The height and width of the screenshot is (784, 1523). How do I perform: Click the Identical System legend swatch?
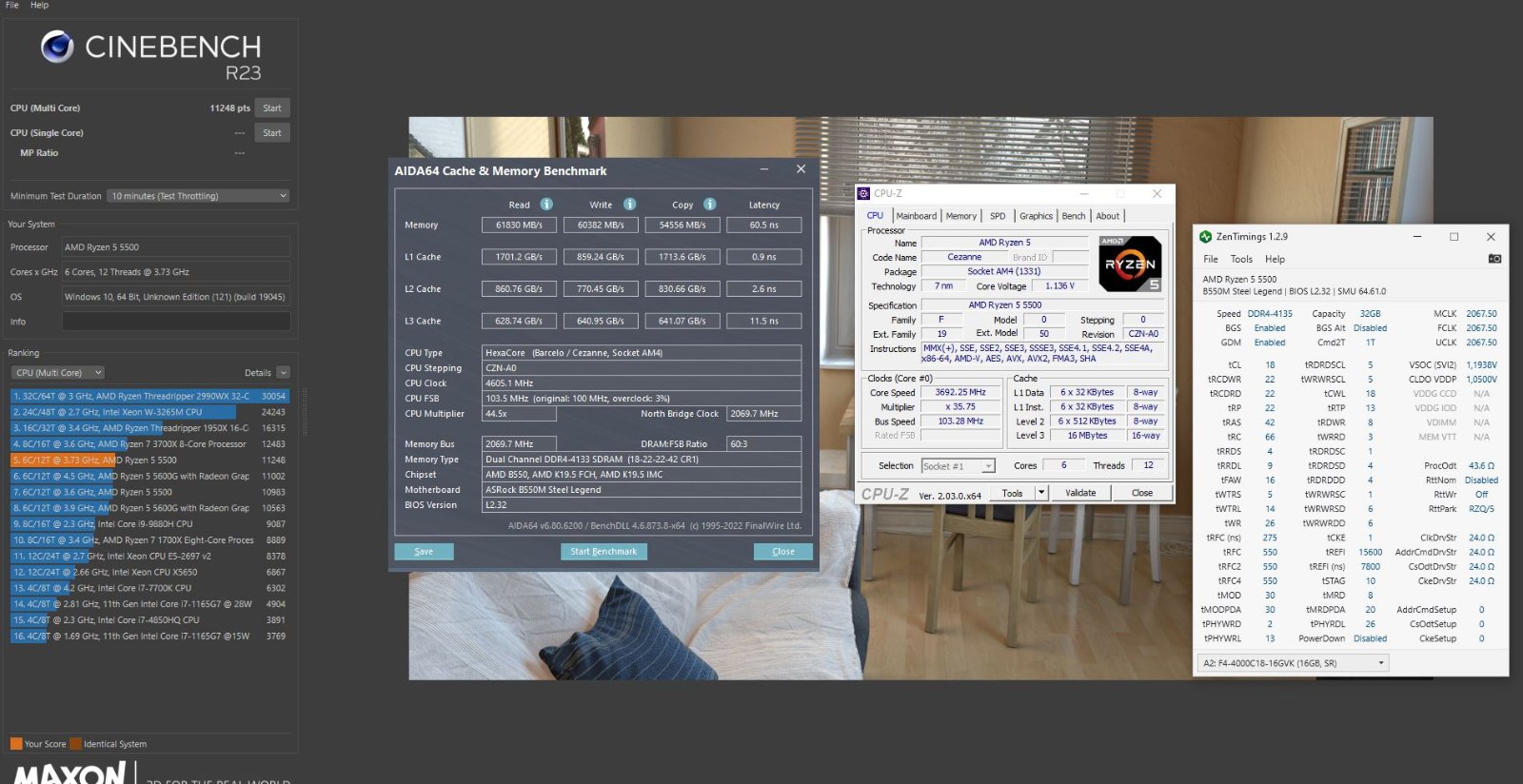pyautogui.click(x=76, y=744)
